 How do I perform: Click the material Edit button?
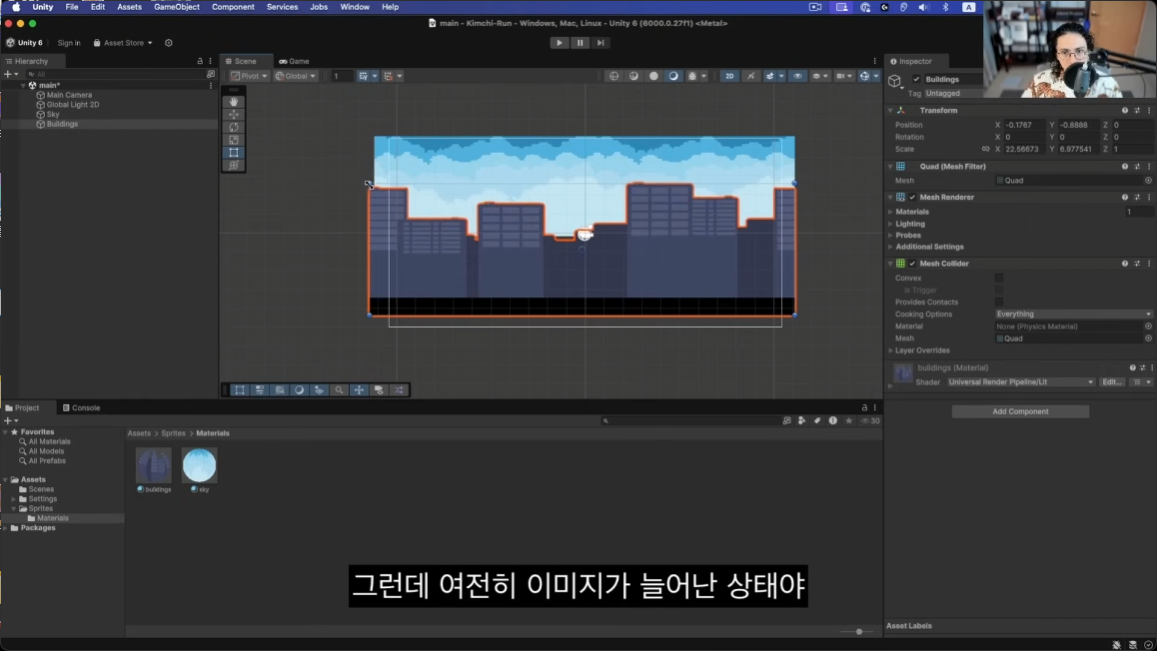pyautogui.click(x=1112, y=382)
